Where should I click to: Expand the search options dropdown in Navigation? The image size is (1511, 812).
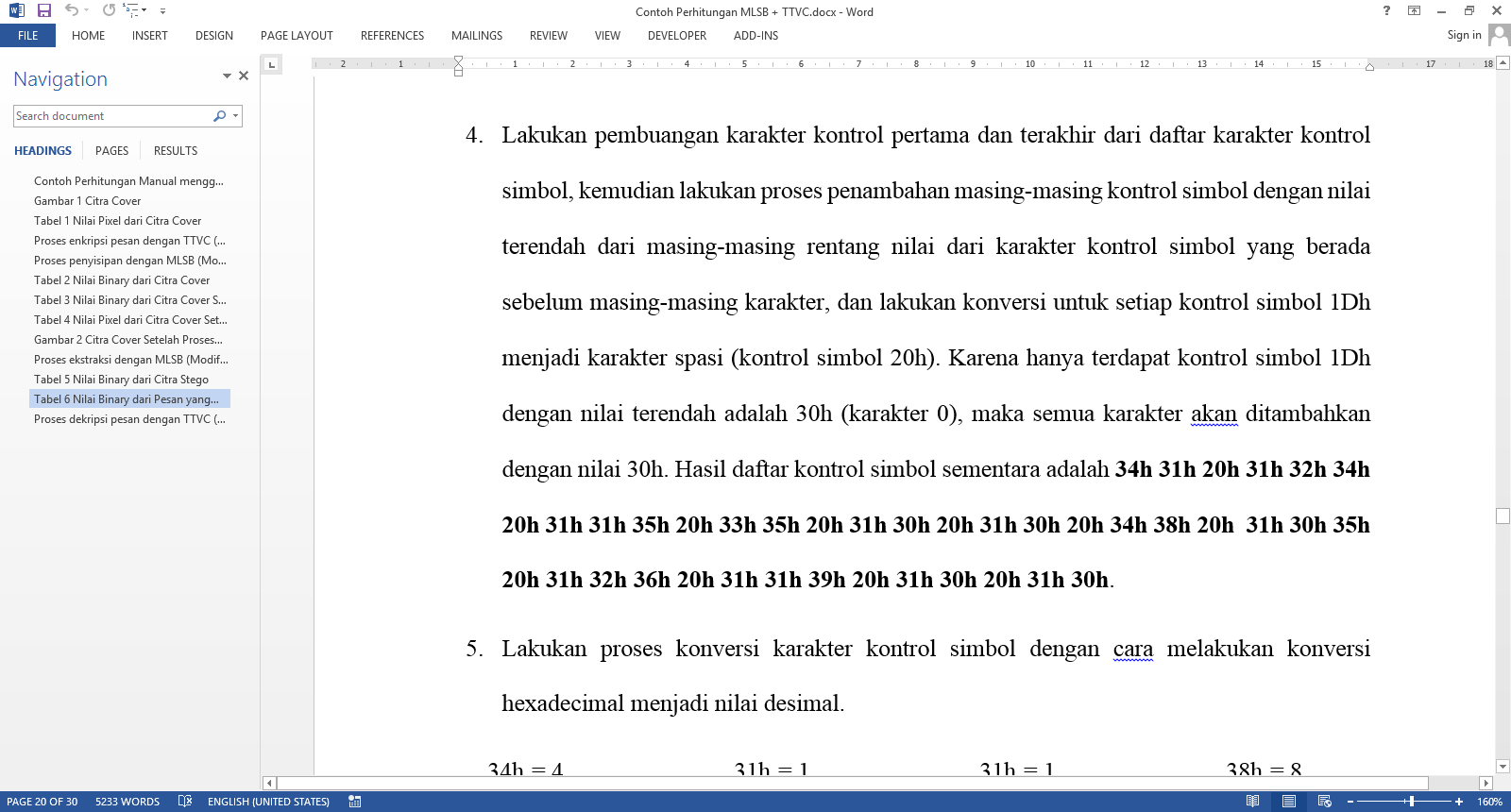[235, 116]
